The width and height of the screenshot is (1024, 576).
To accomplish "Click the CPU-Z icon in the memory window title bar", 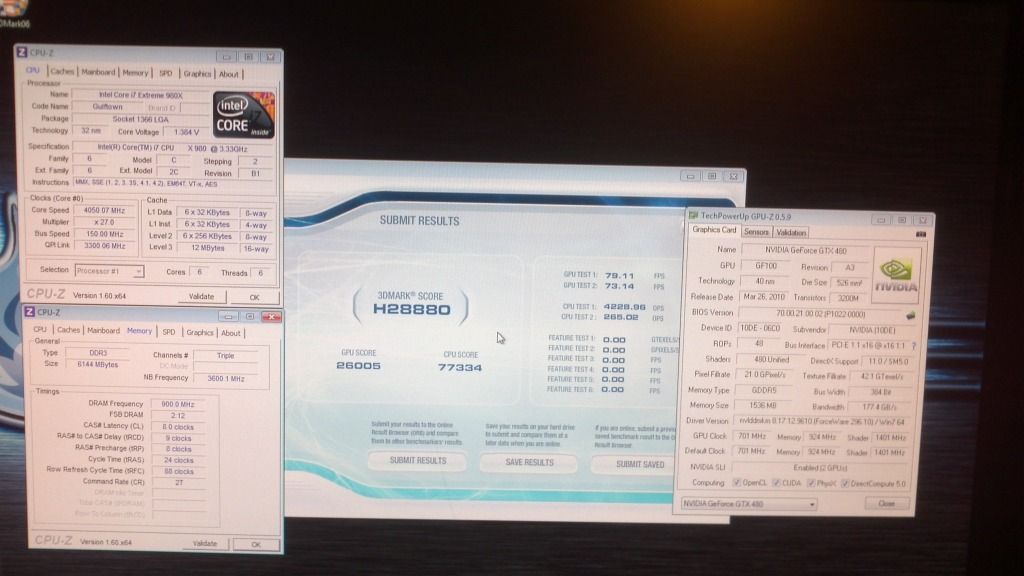I will [29, 312].
